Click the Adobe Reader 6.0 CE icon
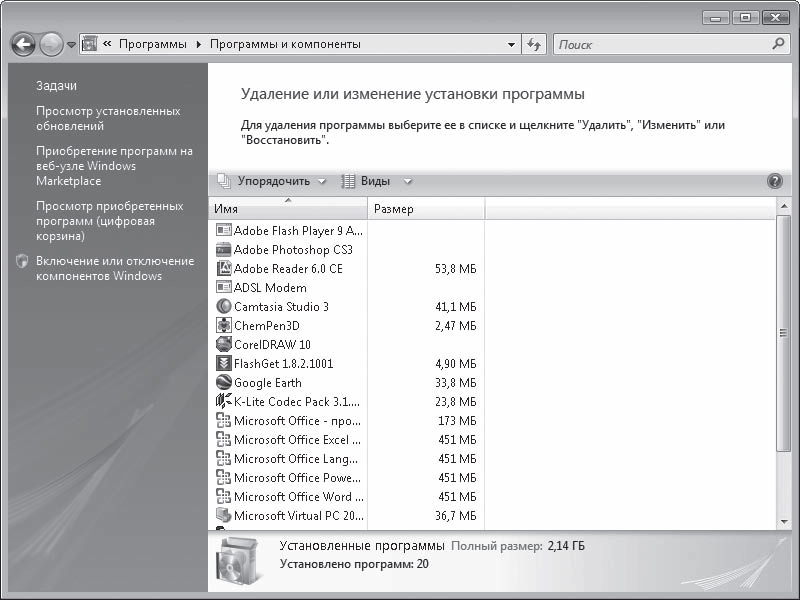The width and height of the screenshot is (800, 600). [224, 269]
